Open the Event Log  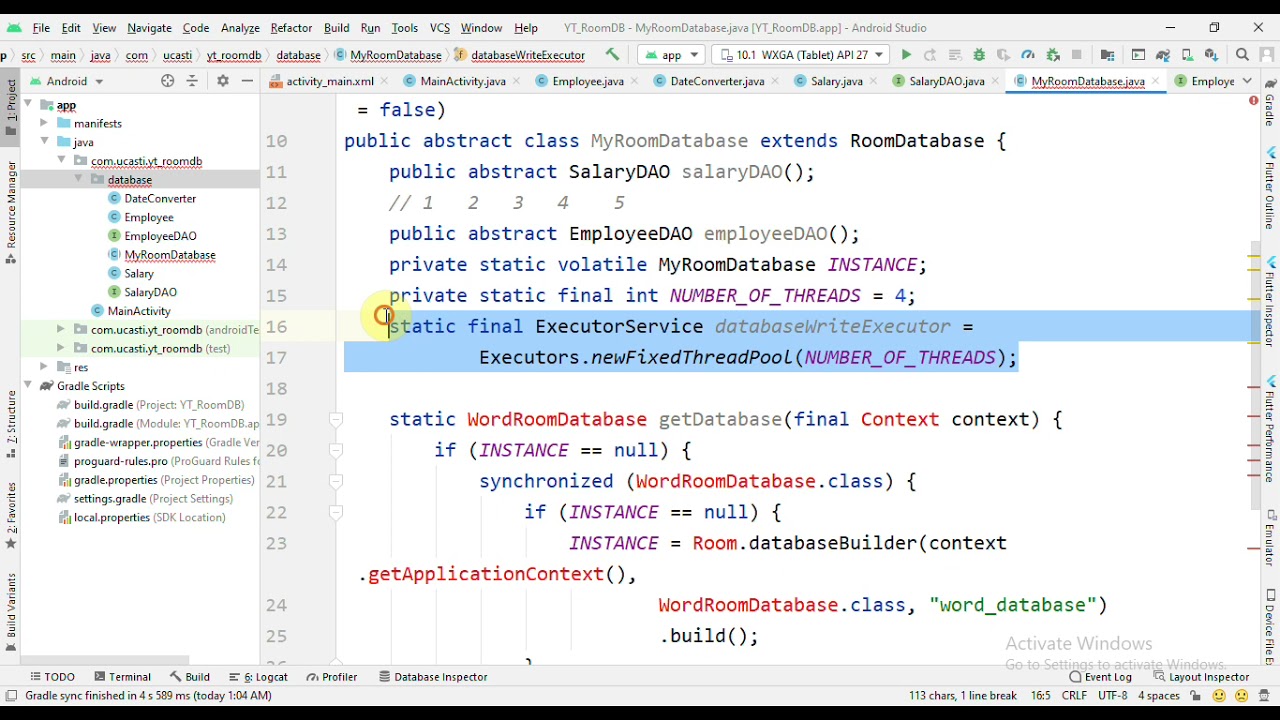pos(1100,677)
